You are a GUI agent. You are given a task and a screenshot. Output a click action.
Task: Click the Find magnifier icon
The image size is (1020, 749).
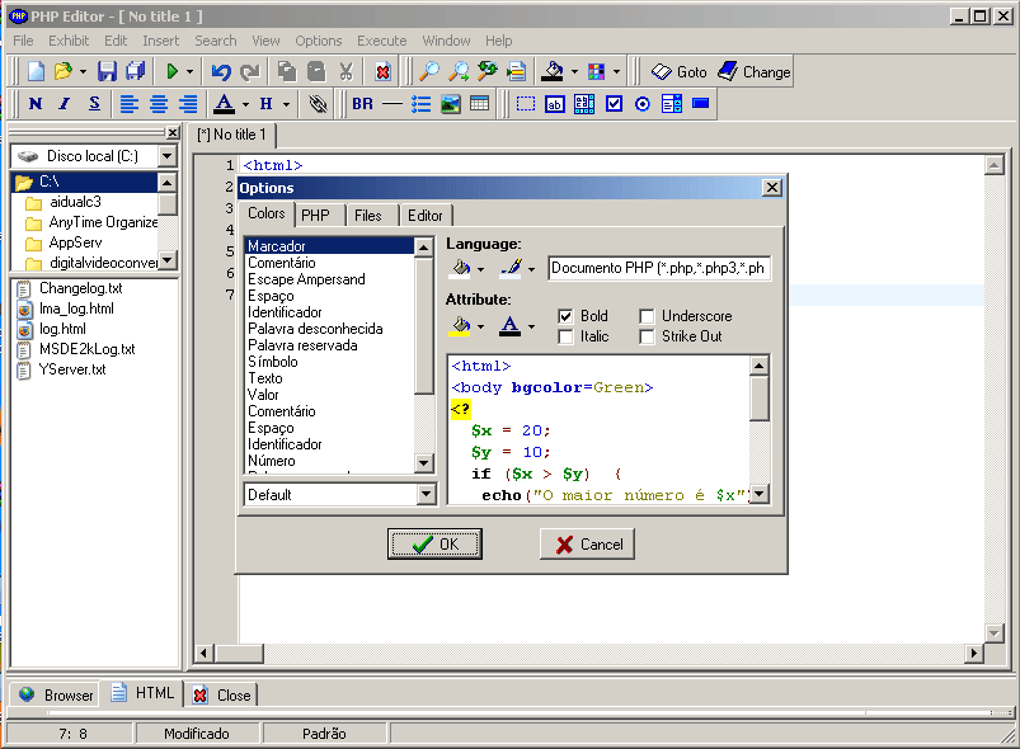429,71
